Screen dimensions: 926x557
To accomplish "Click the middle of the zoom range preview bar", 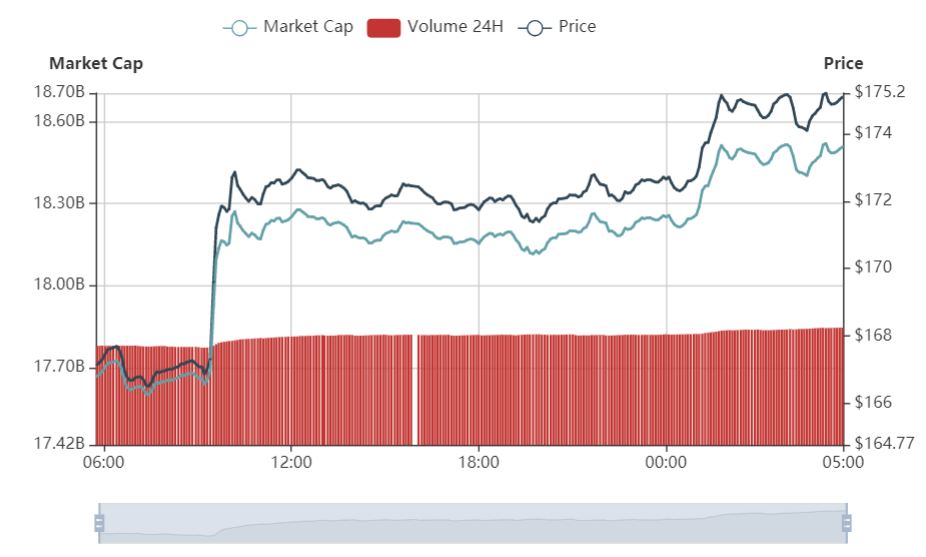I will coord(472,523).
